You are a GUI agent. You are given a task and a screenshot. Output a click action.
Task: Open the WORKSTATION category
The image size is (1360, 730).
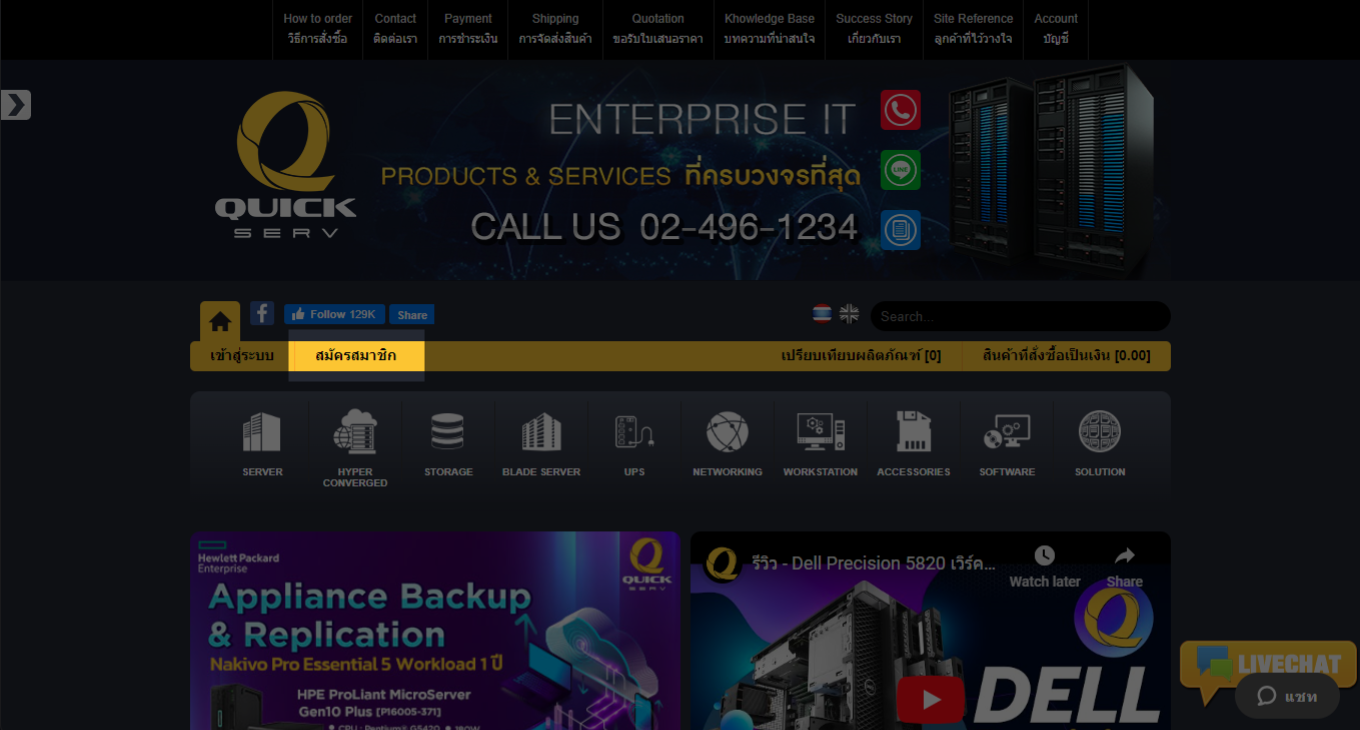click(x=820, y=444)
